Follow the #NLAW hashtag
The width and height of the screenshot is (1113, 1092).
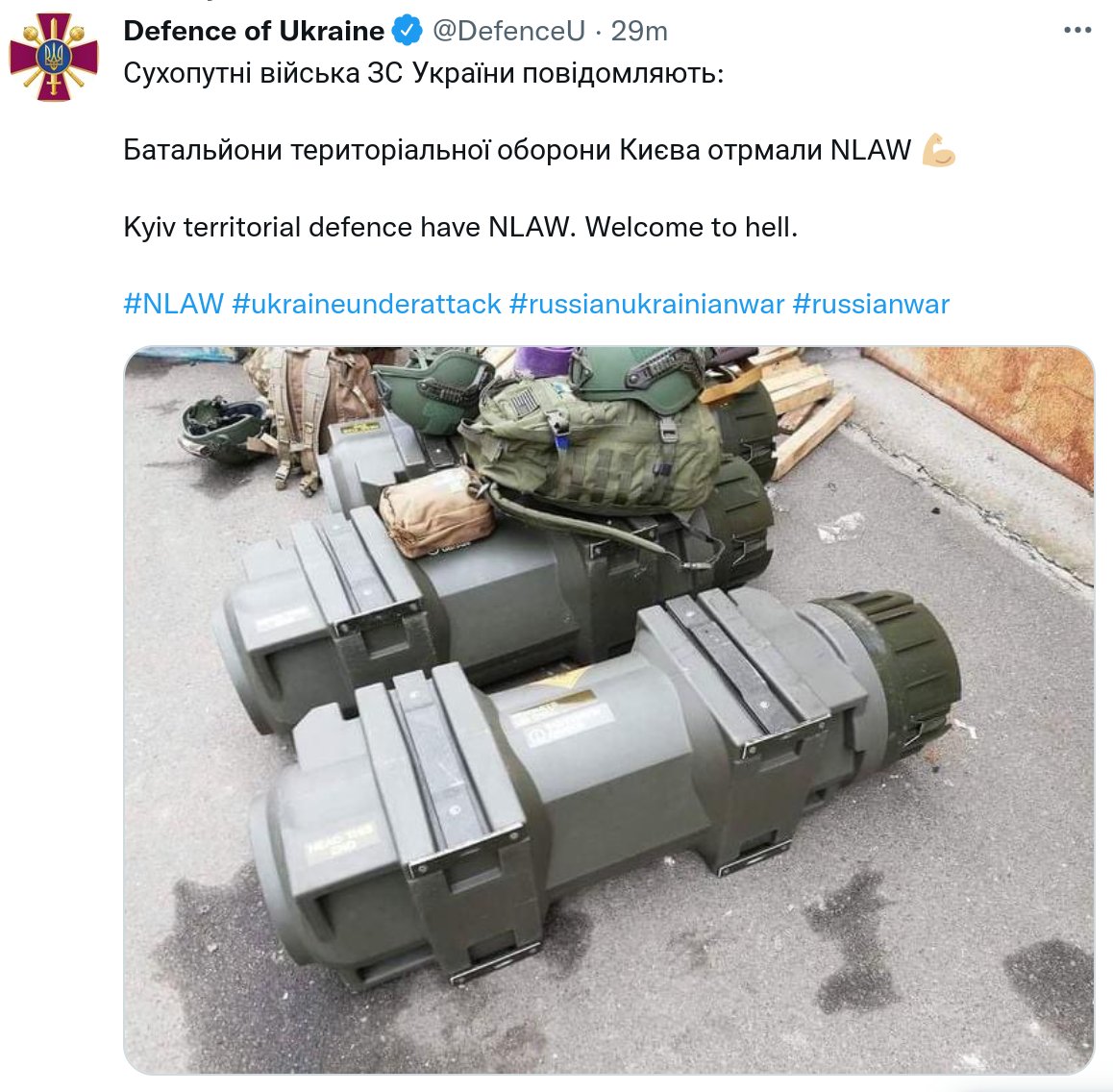tap(174, 304)
